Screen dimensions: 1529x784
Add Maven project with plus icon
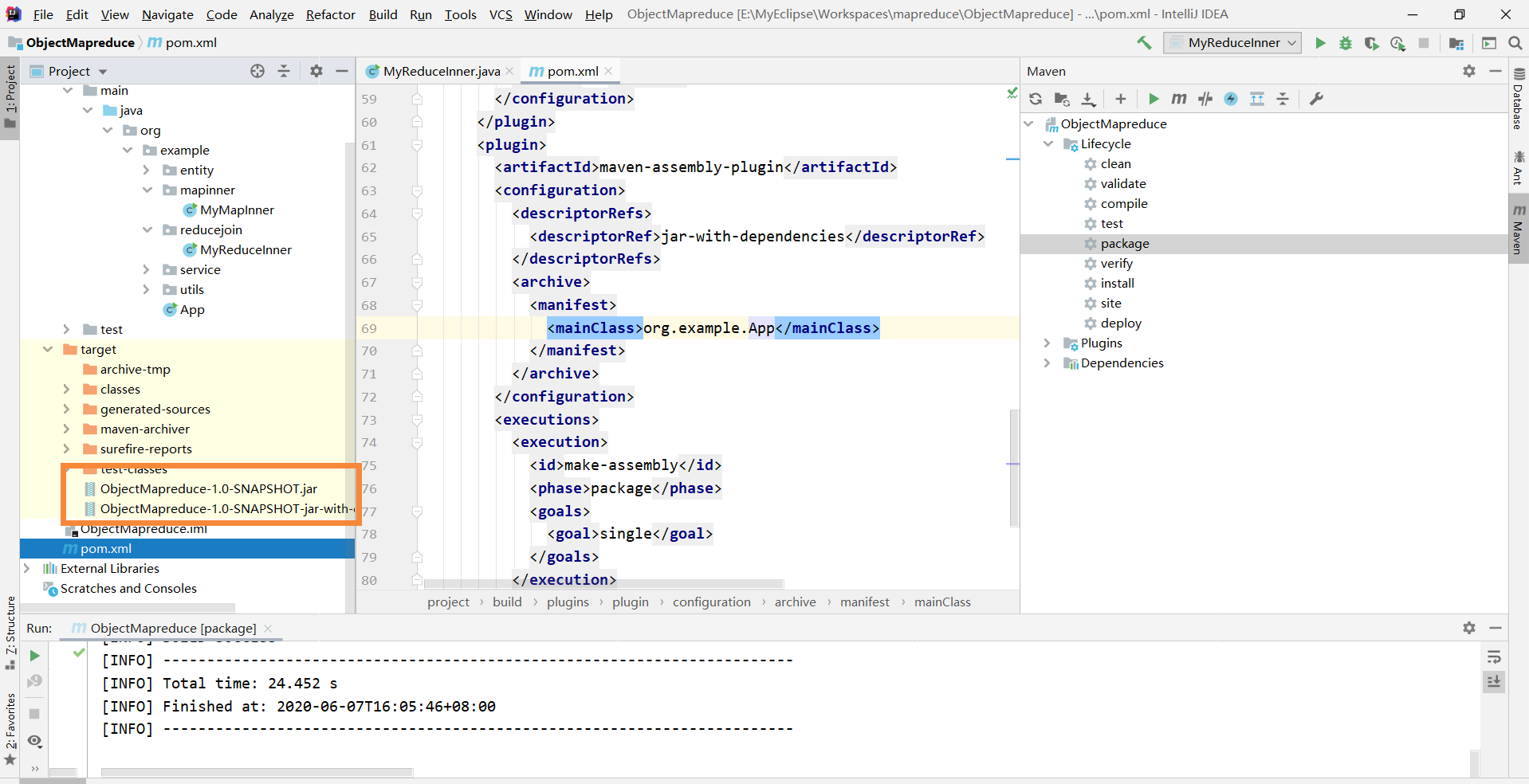[x=1121, y=99]
